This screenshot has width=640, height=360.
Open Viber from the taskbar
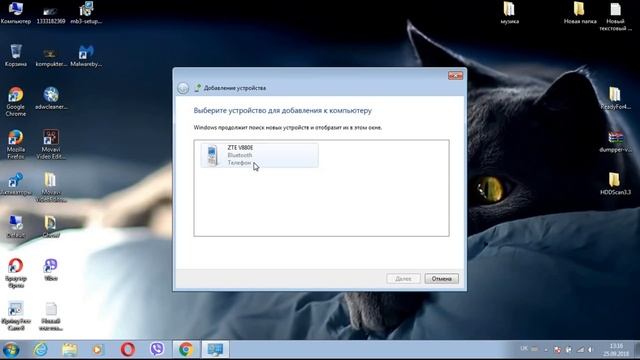tap(157, 349)
